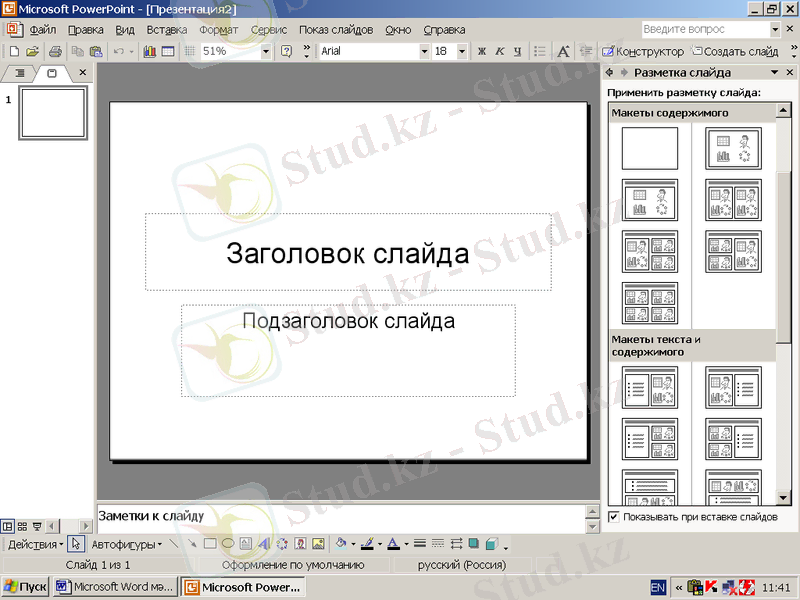
Task: Insert WordArt from the drawing toolbar
Action: 264,545
